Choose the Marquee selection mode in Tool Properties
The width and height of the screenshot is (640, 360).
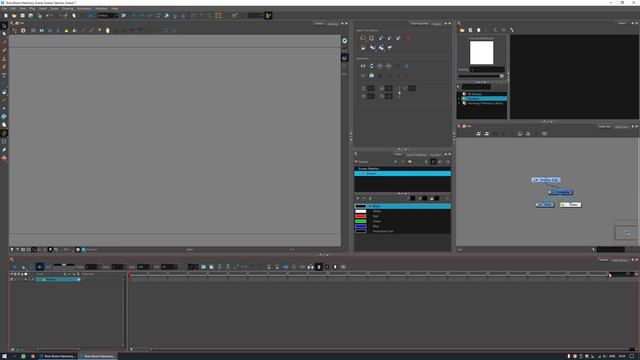[x=371, y=38]
